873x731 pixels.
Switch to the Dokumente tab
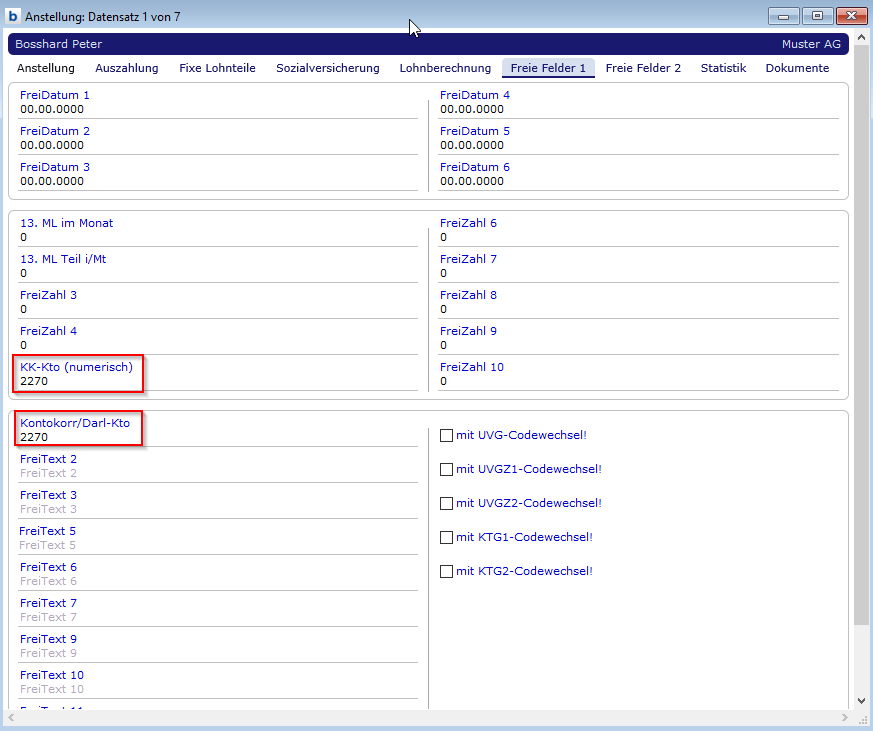point(797,68)
